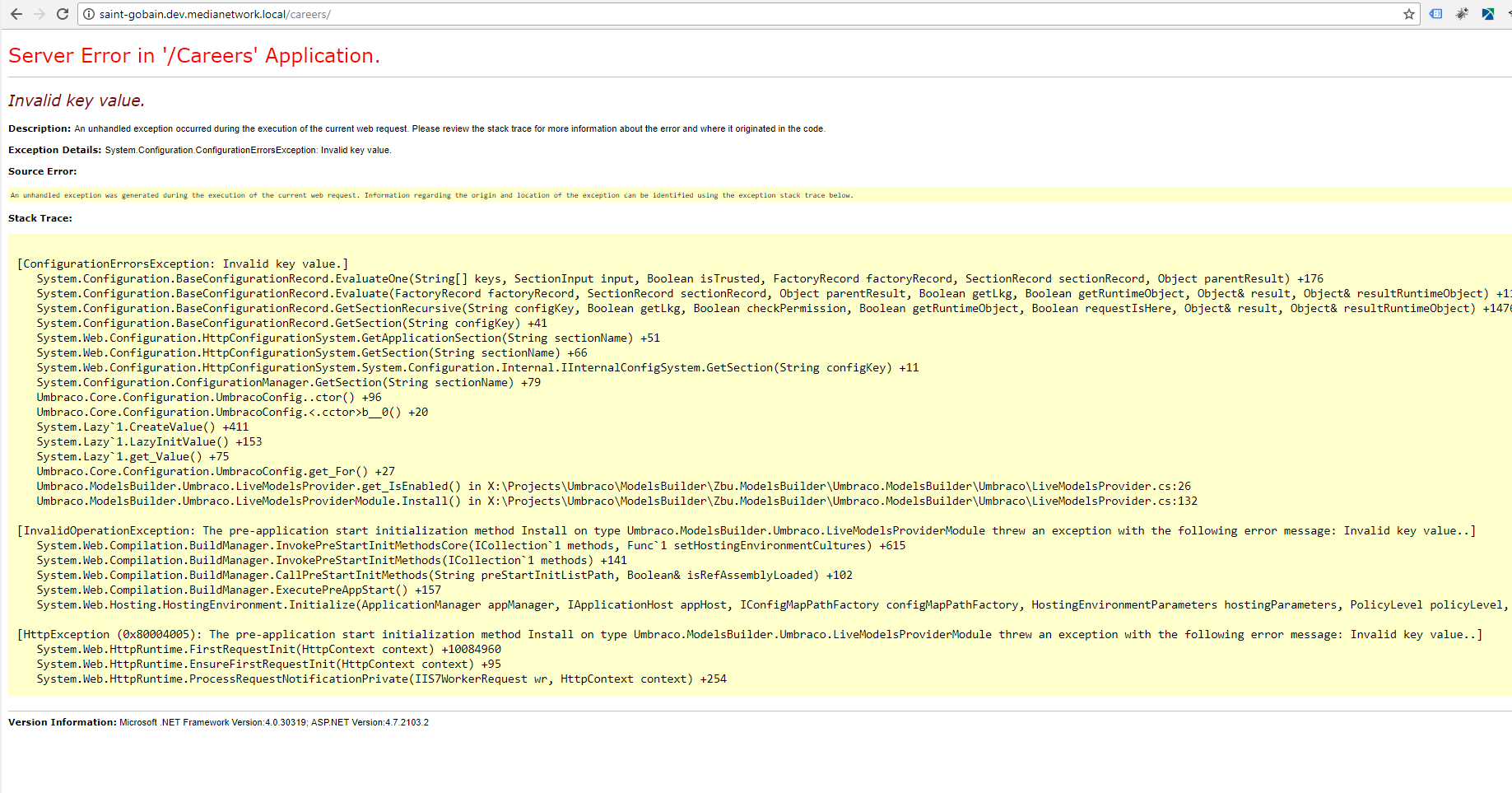Click the GetSectionRecursive stack trace line

pyautogui.click(x=774, y=308)
